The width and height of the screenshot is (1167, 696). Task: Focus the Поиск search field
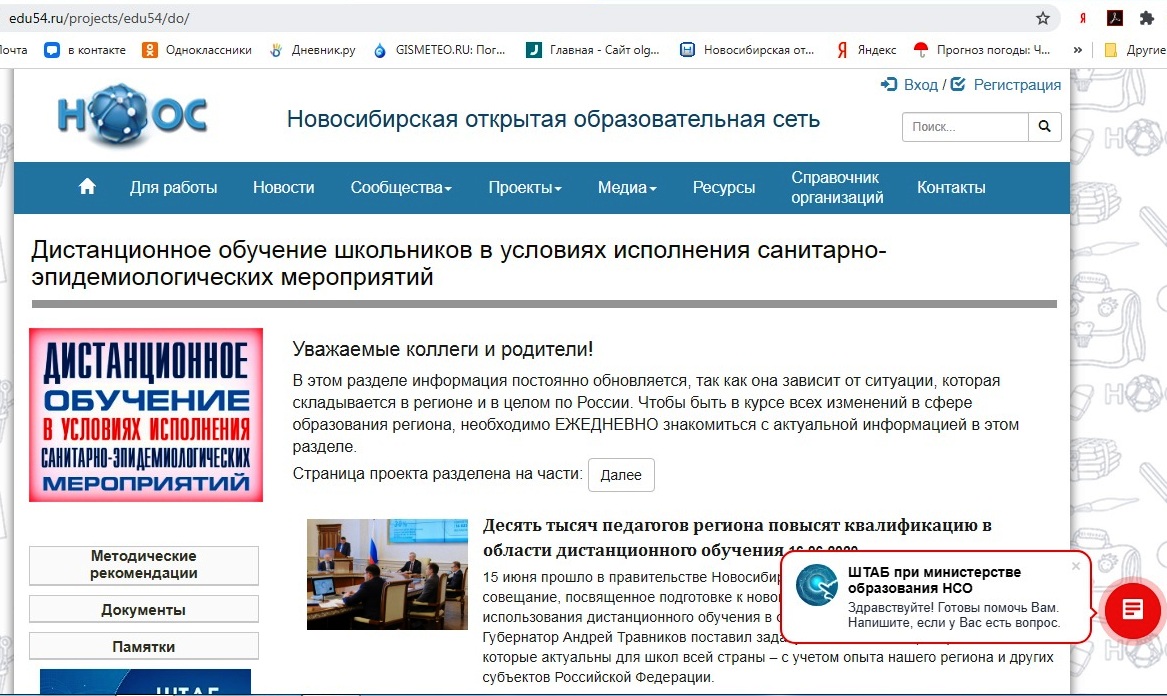coord(965,127)
